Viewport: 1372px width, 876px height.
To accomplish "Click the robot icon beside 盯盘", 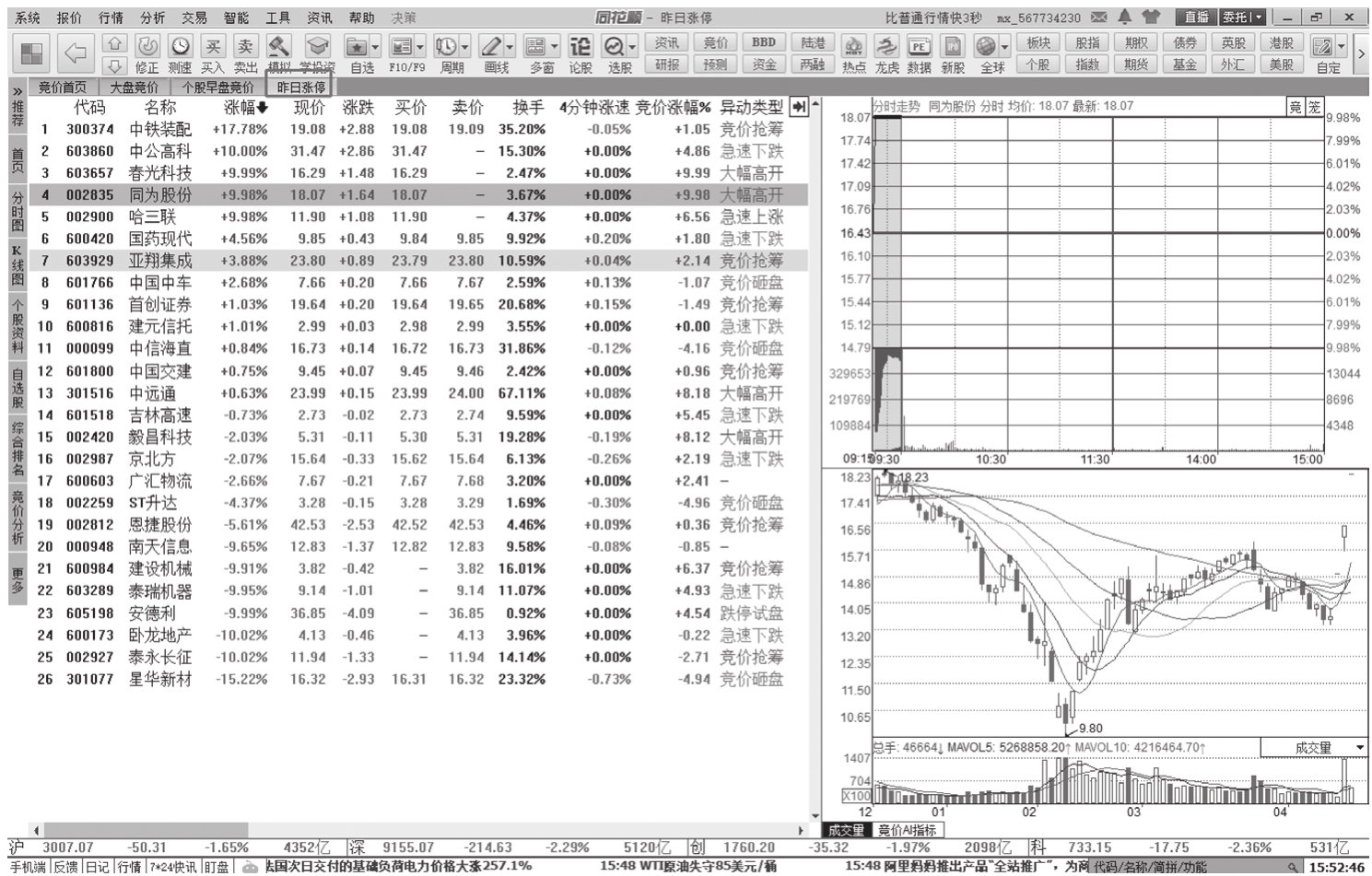I will [x=249, y=867].
